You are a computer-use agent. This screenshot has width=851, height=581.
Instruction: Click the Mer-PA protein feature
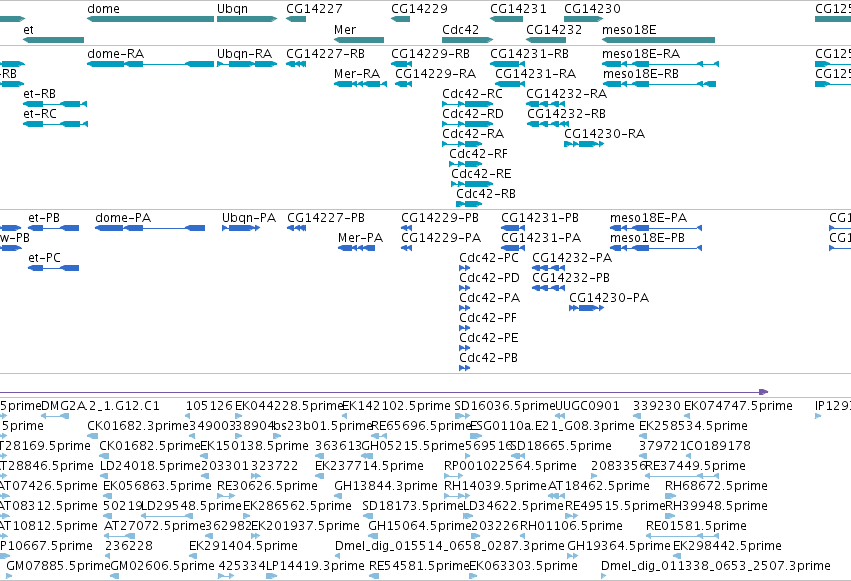[357, 248]
